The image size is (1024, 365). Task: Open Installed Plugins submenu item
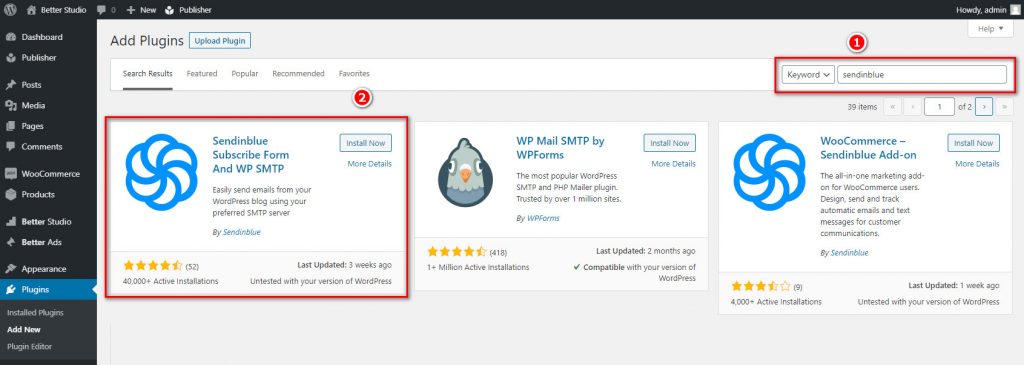pyautogui.click(x=35, y=313)
